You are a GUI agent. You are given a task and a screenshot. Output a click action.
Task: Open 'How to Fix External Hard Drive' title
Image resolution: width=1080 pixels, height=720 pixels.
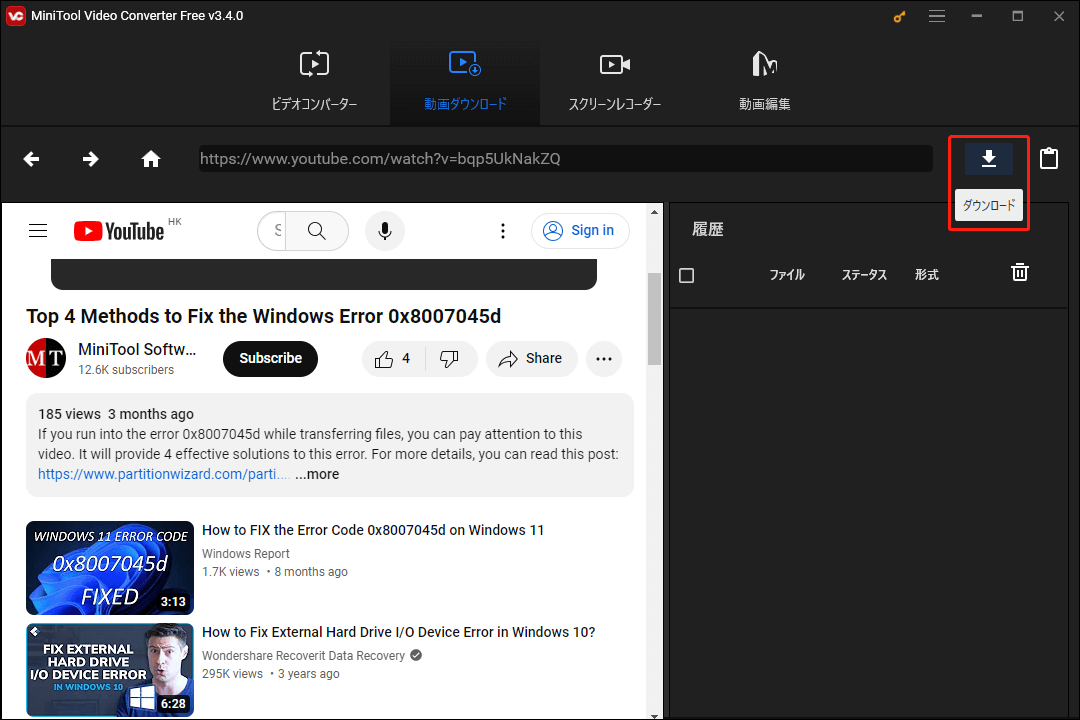398,632
